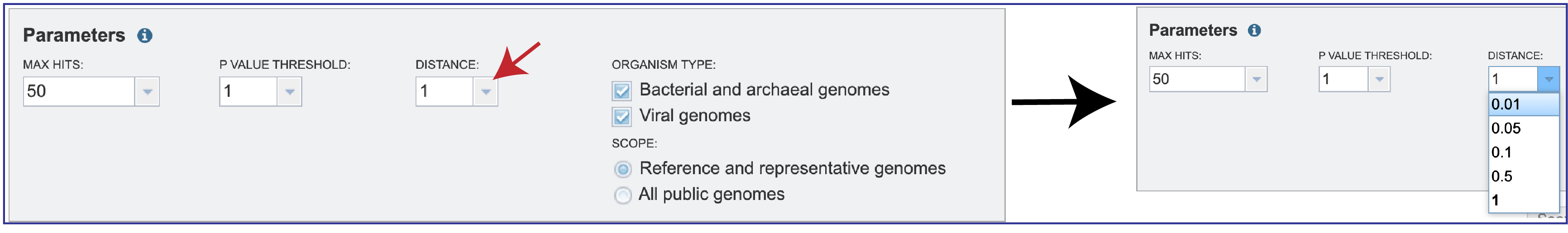Choose 0.05 from the Distance list
Screen dimensions: 1568x233
click(1524, 128)
